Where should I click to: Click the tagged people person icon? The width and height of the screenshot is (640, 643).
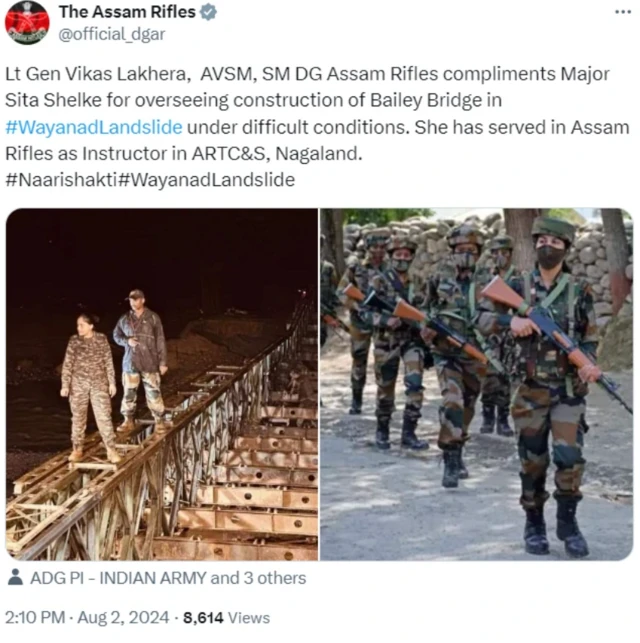[x=16, y=577]
